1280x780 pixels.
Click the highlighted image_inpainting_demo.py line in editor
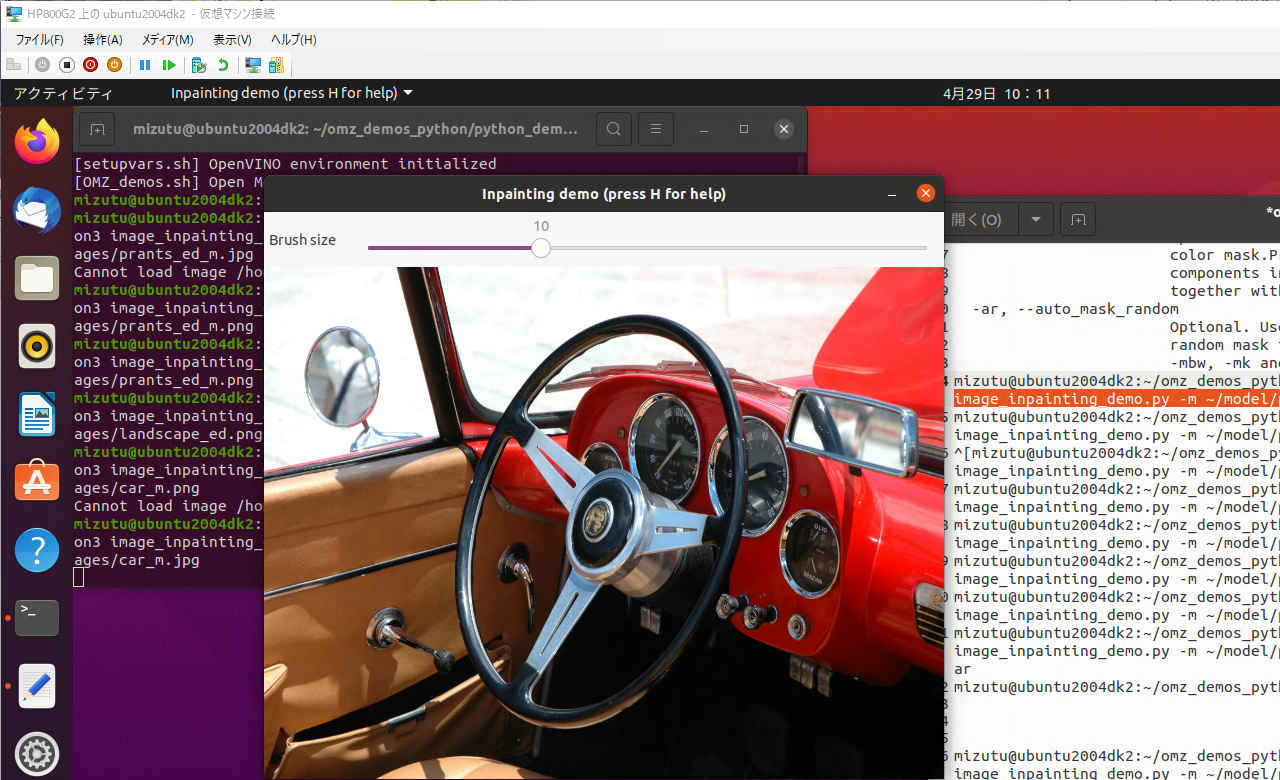1116,399
